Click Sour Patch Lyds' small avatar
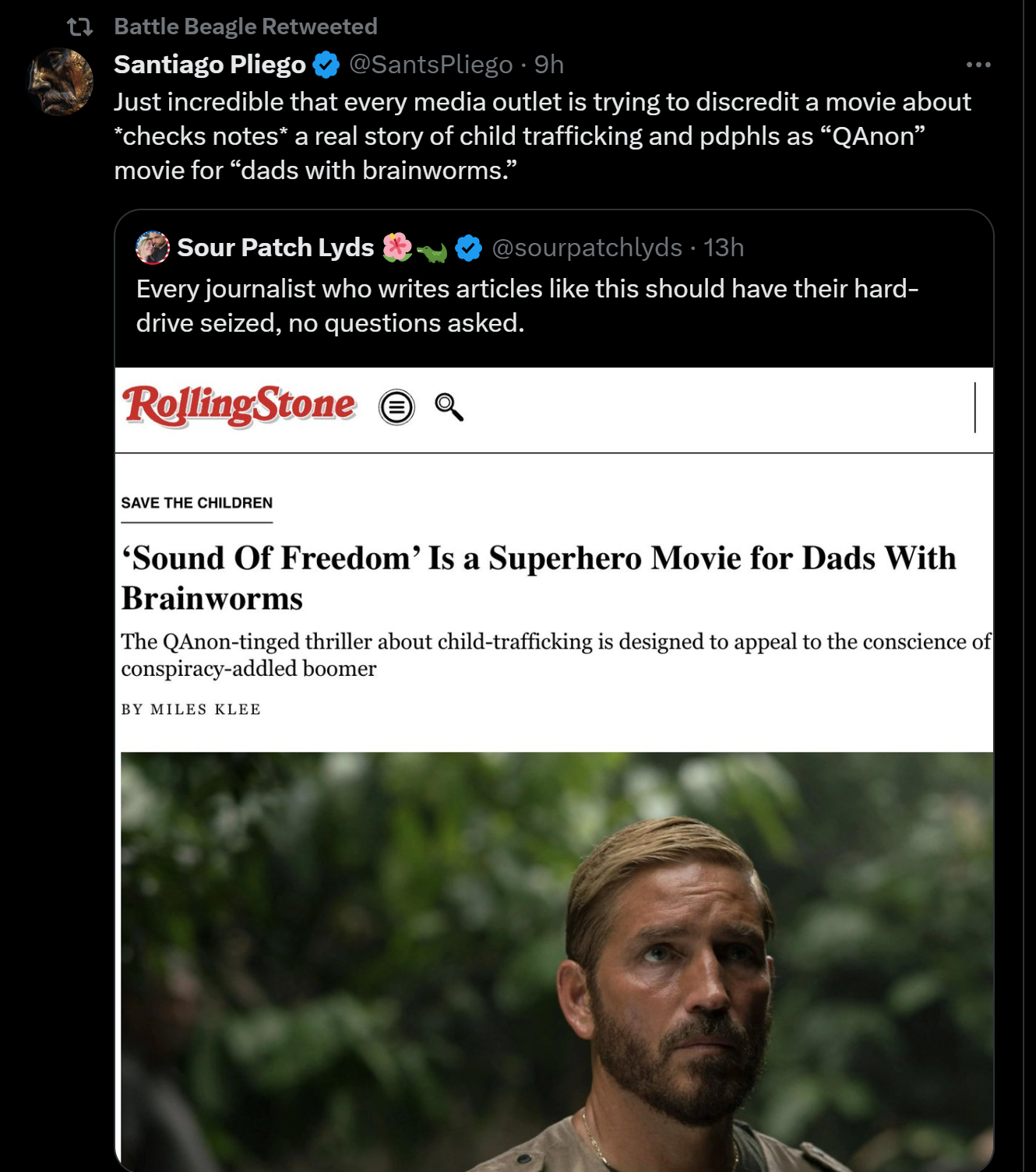Screen dimensions: 1036x1172 (x=153, y=248)
